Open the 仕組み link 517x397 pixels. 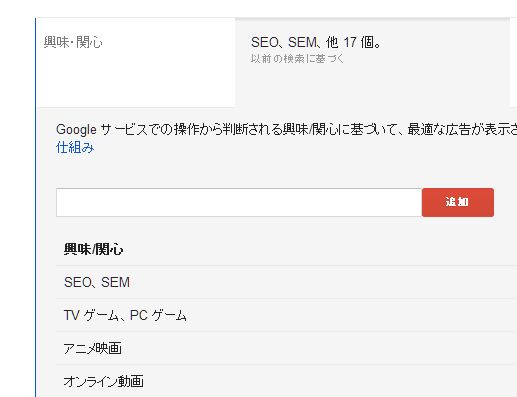[x=75, y=147]
